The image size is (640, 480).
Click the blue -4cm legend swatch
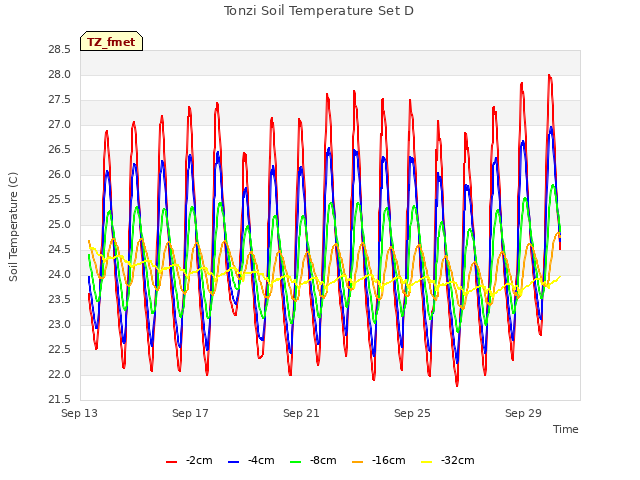coord(233,462)
